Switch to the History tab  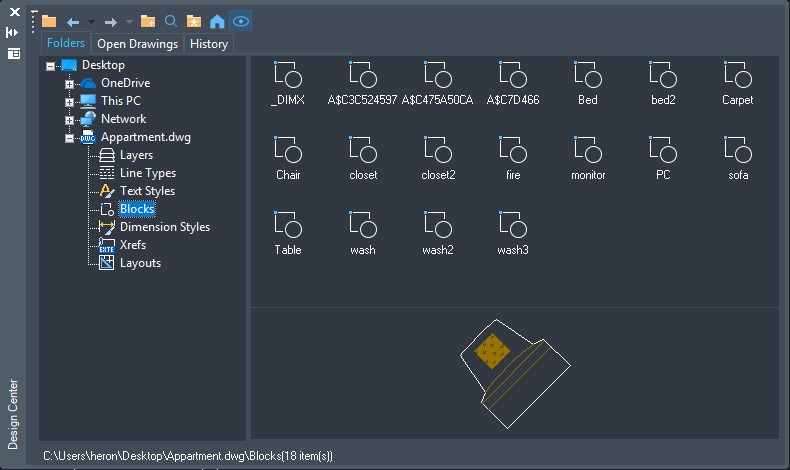pyautogui.click(x=209, y=44)
